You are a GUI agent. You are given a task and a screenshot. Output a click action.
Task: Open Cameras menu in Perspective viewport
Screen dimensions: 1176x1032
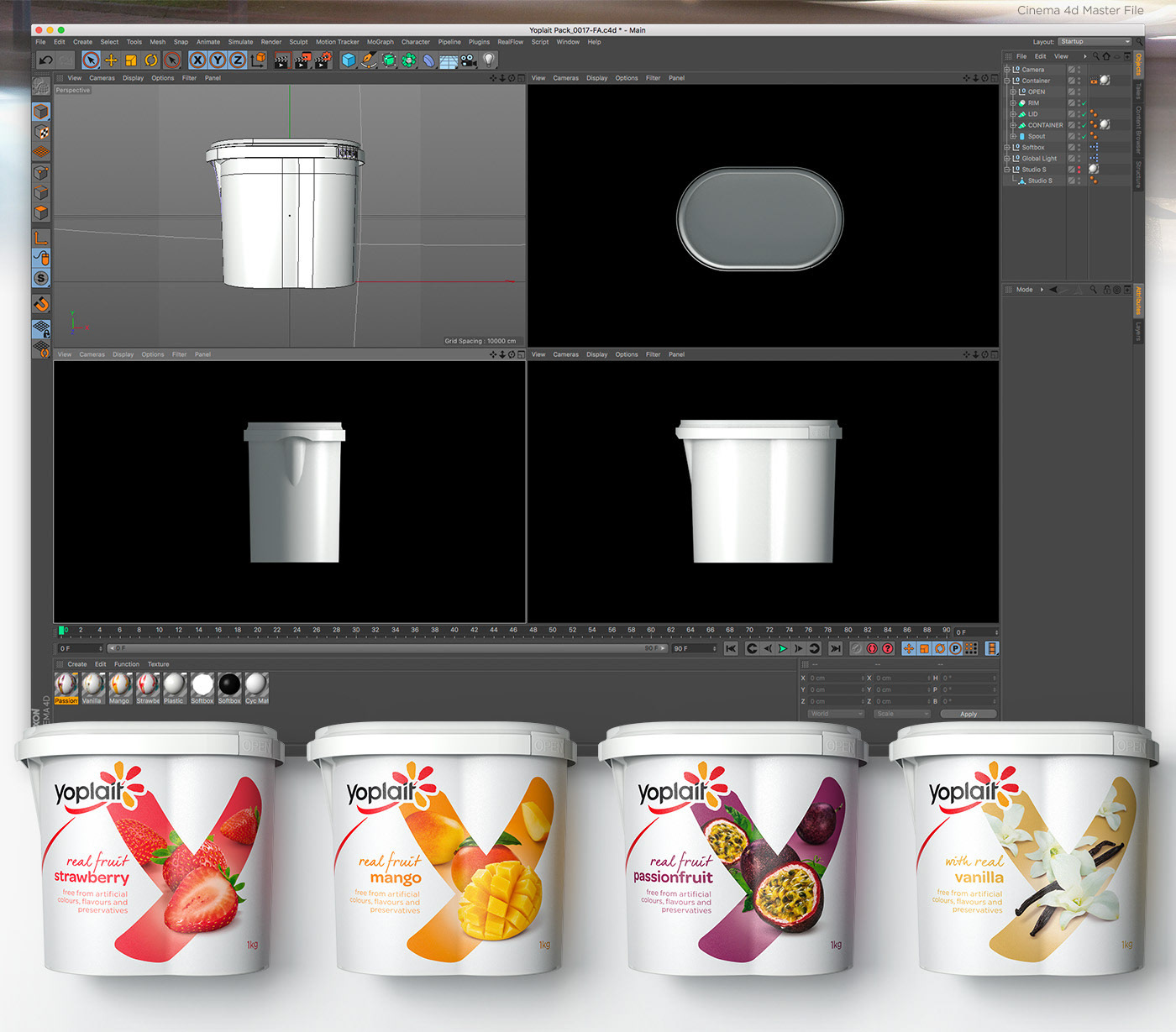coord(102,78)
